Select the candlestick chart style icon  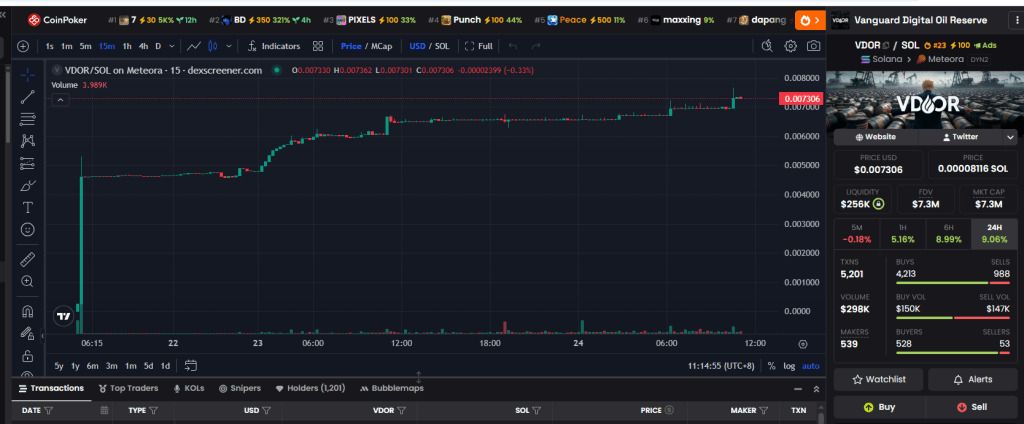click(x=212, y=46)
